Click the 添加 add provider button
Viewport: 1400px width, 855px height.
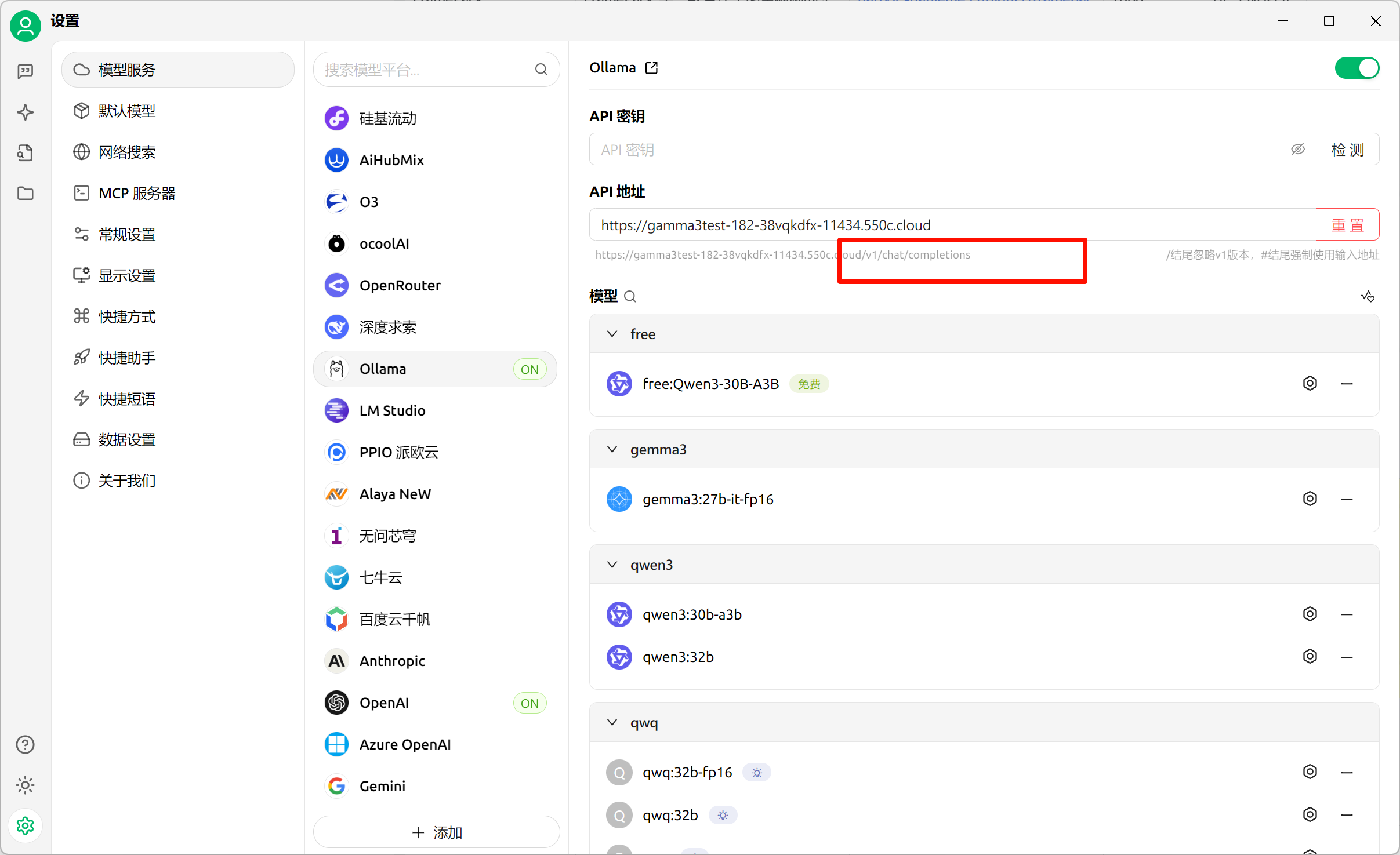436,832
